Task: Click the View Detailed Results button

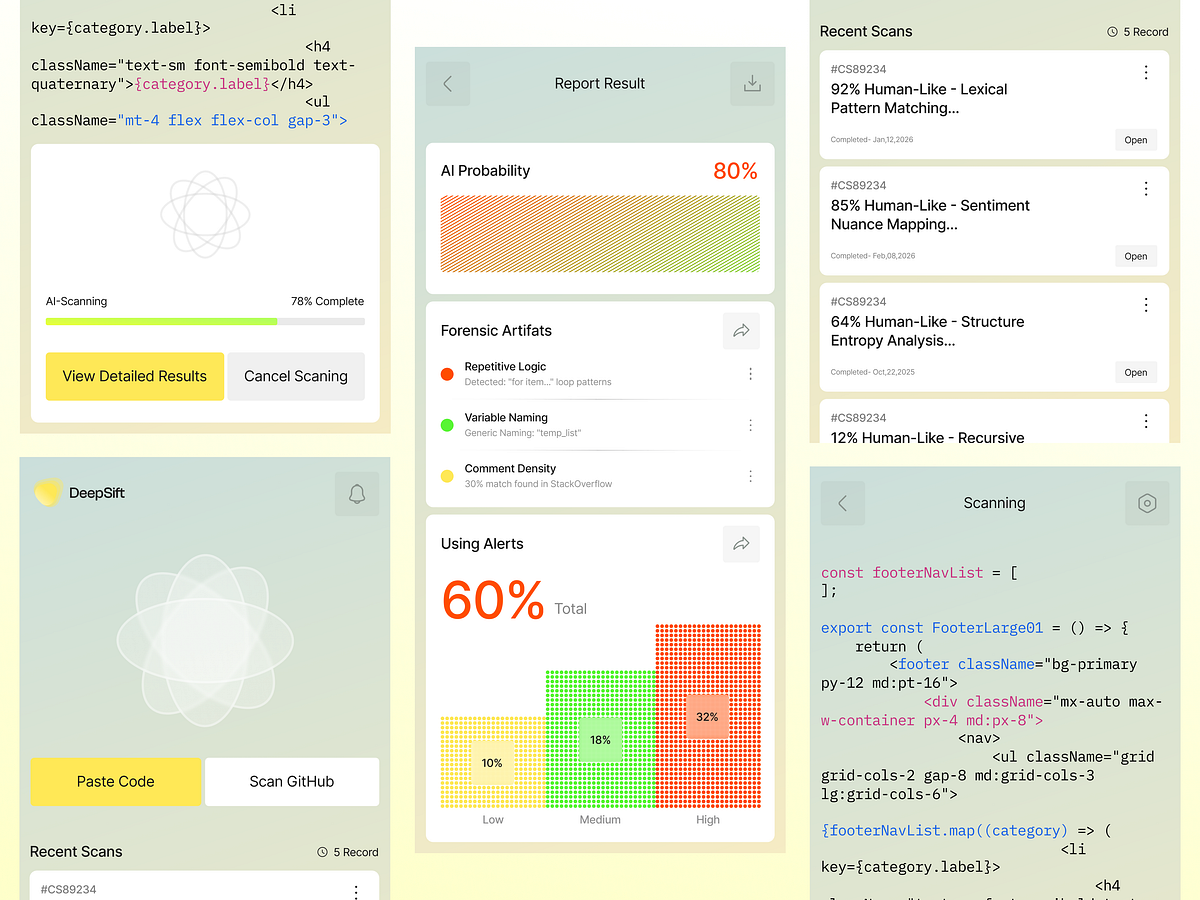Action: tap(134, 377)
